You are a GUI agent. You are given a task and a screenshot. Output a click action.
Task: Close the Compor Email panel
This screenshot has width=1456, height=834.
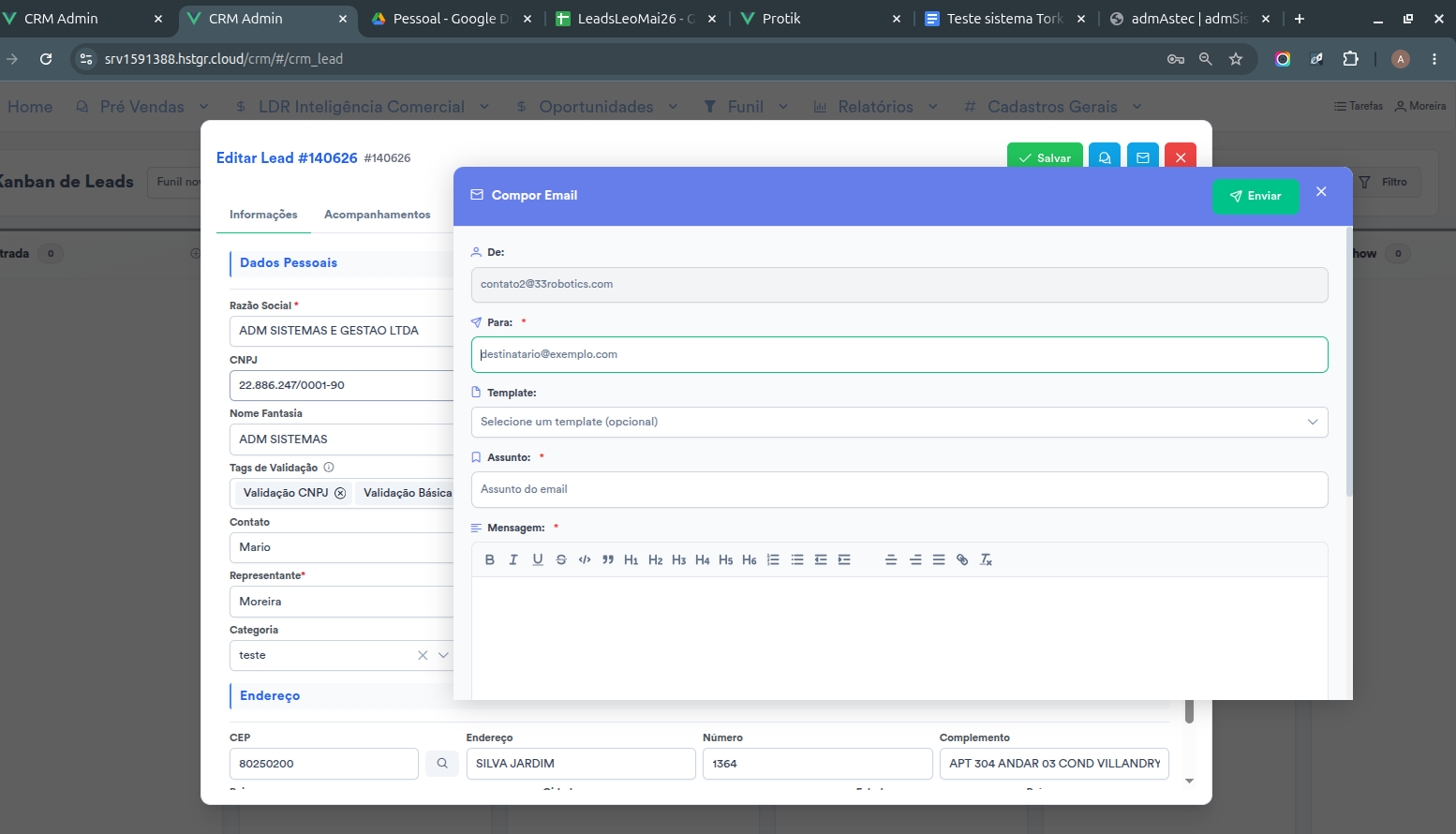(1321, 191)
